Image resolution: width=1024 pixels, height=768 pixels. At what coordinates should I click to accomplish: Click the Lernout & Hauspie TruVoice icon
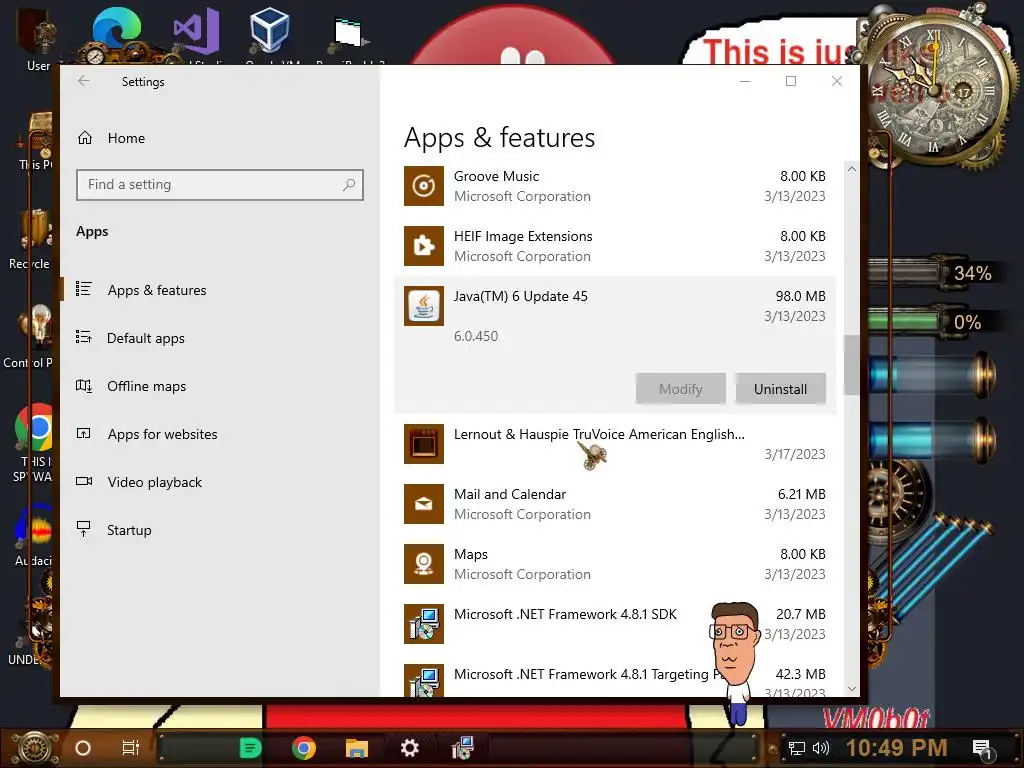[424, 444]
